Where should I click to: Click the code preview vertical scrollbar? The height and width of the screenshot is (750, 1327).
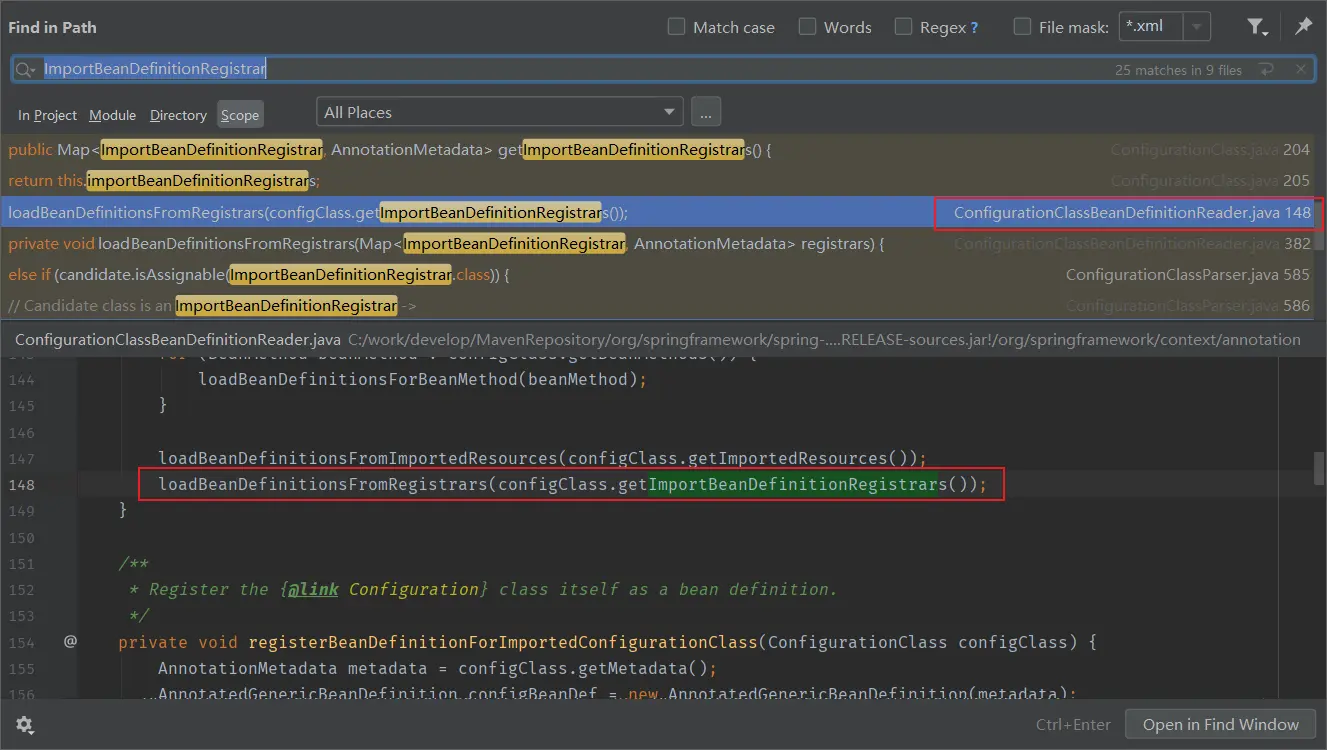[1320, 467]
